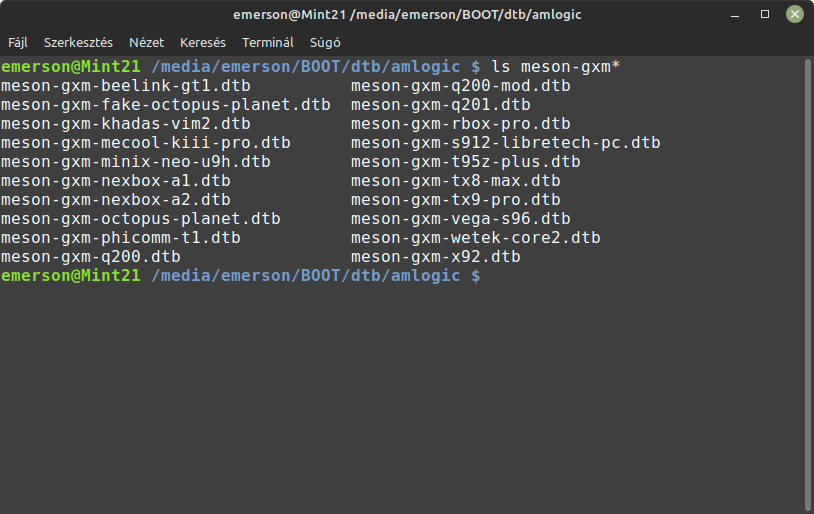Minimize the terminal window
Viewport: 814px width, 514px height.
[735, 15]
